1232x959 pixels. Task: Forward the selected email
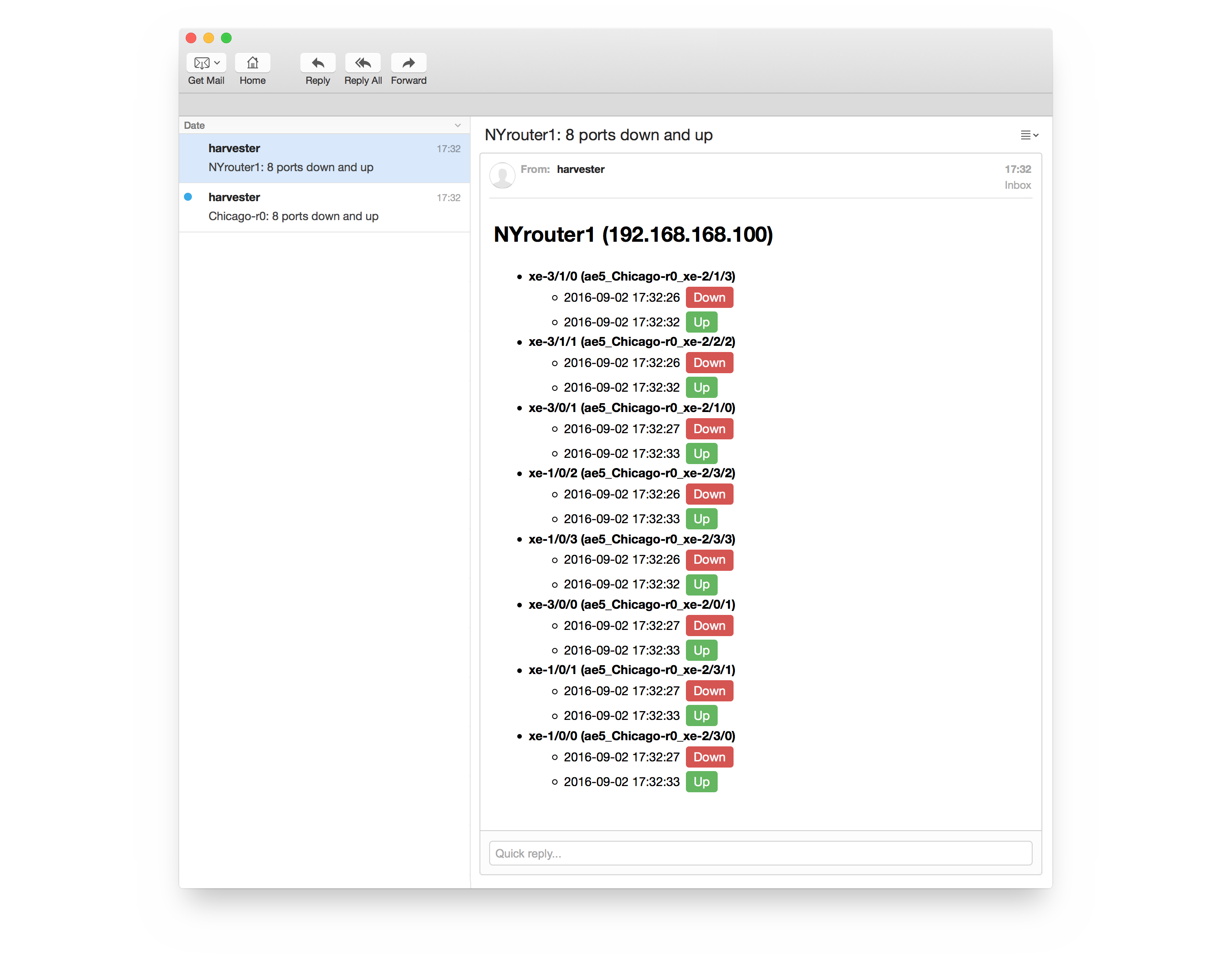pos(408,63)
